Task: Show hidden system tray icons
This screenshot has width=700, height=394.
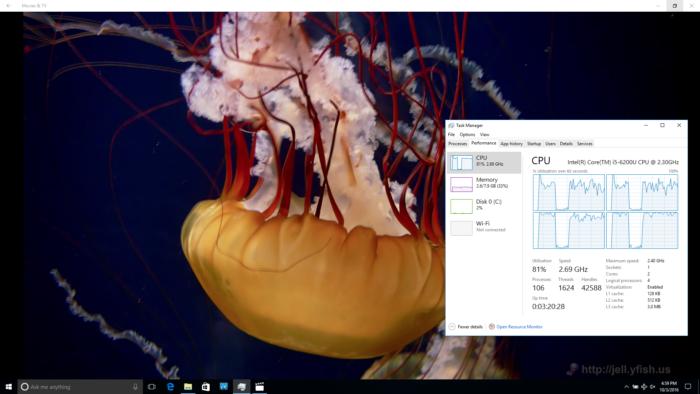Action: click(626, 386)
